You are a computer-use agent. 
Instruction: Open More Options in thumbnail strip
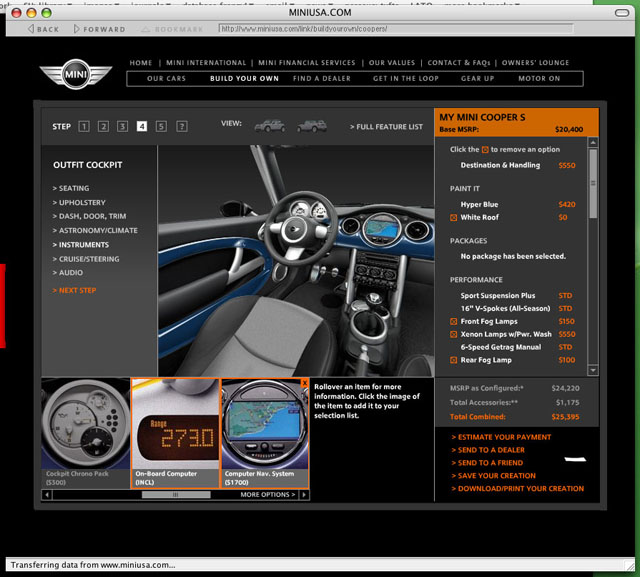268,494
